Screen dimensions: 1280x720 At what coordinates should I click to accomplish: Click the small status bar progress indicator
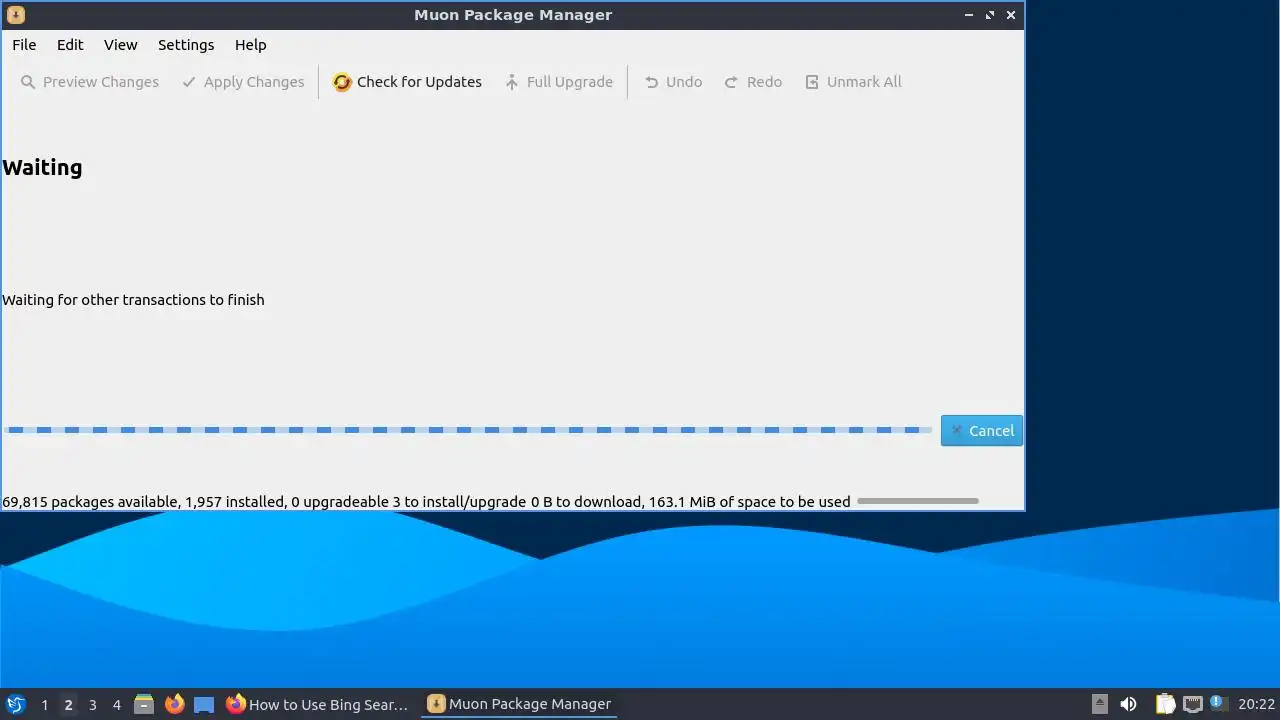(918, 501)
